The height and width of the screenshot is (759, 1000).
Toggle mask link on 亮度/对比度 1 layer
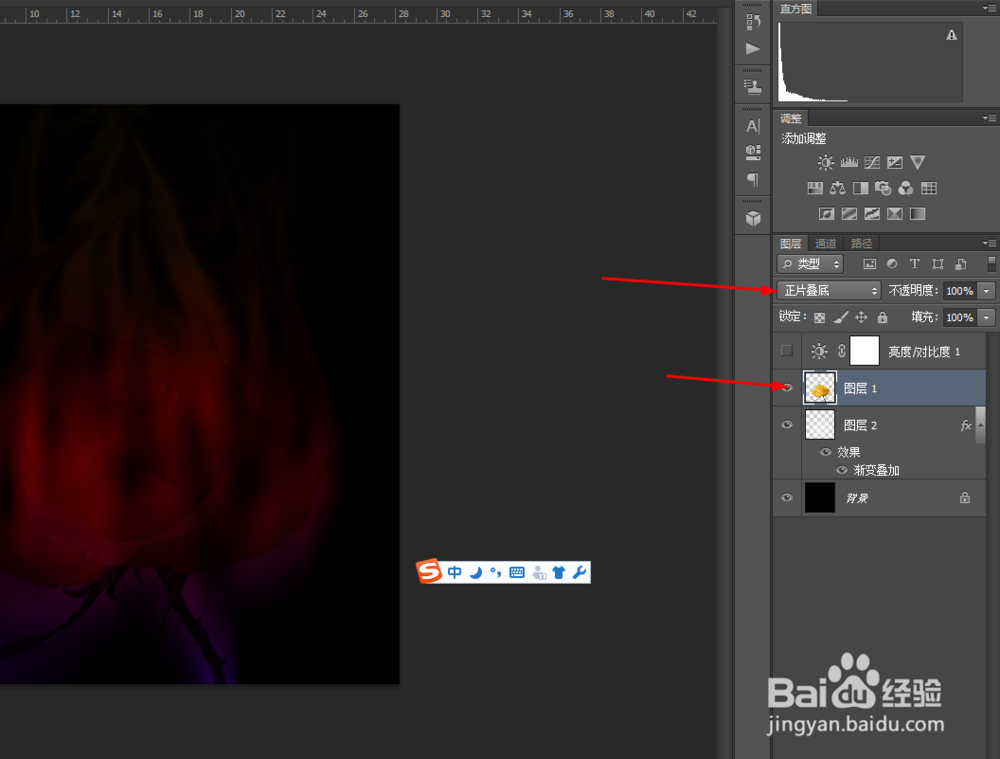point(842,351)
